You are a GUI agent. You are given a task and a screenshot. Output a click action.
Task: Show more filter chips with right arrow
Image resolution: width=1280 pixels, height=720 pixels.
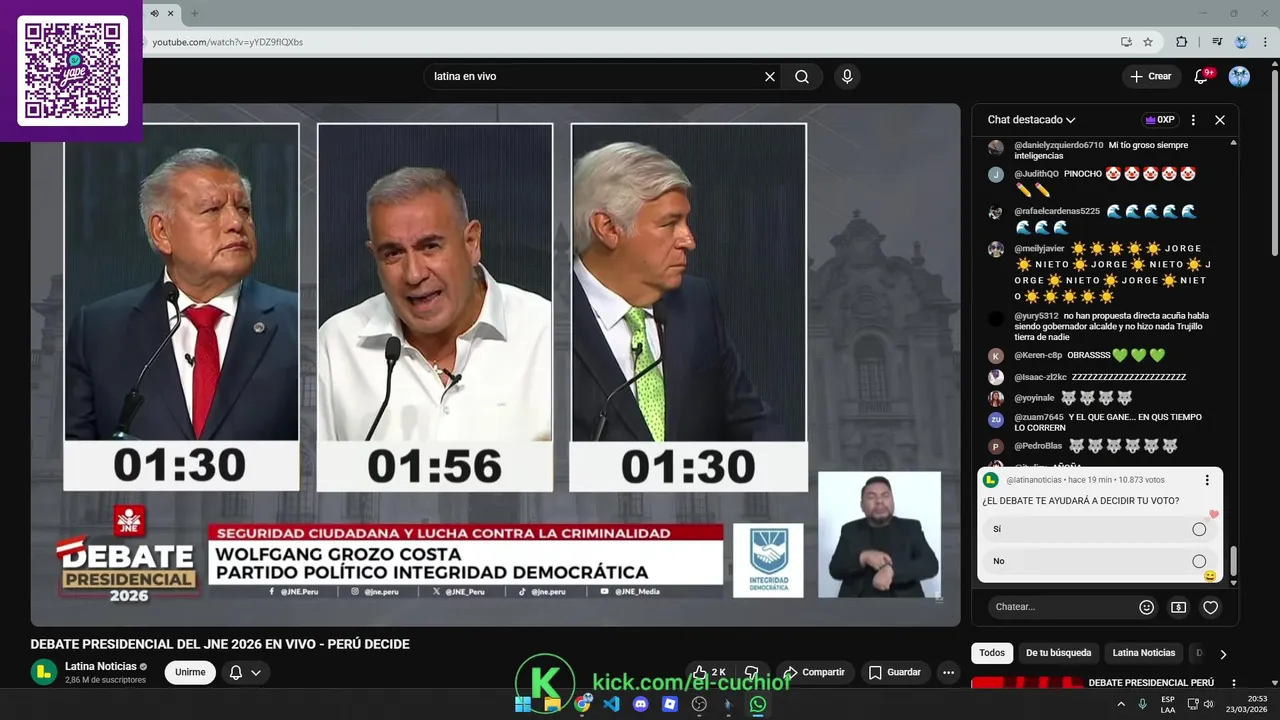coord(1222,654)
